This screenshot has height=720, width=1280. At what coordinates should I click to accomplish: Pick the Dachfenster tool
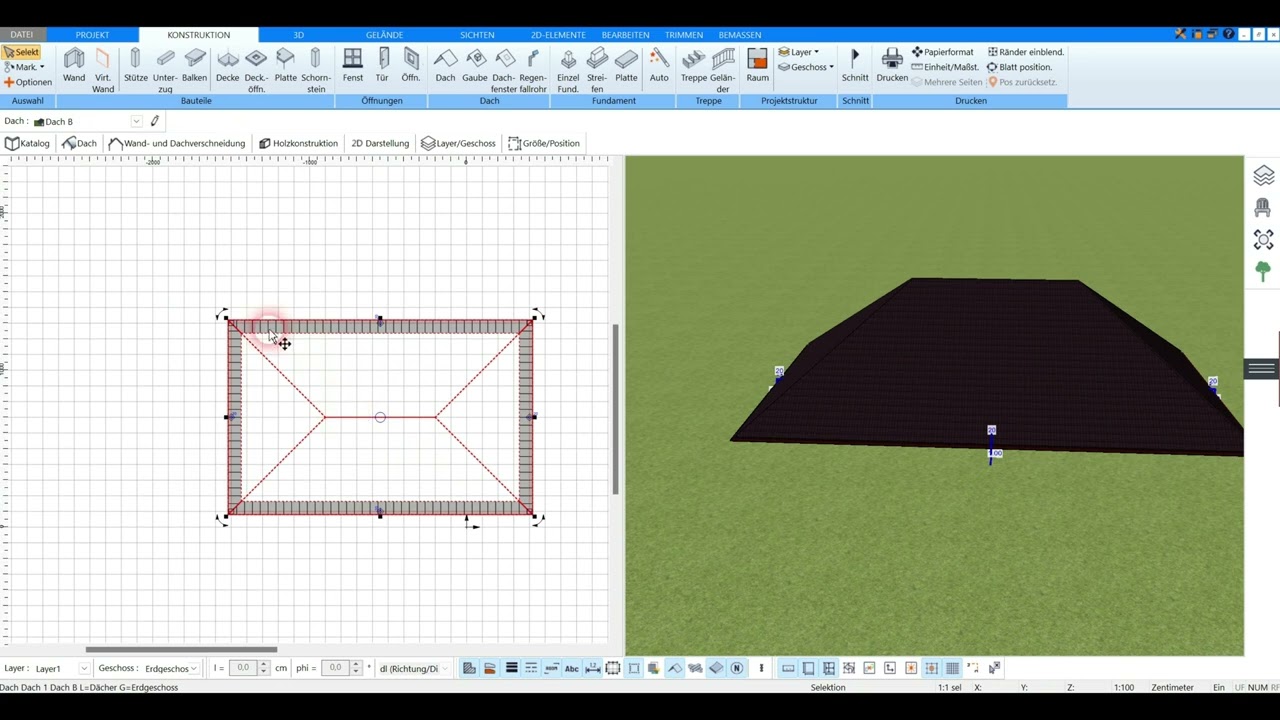coord(504,70)
